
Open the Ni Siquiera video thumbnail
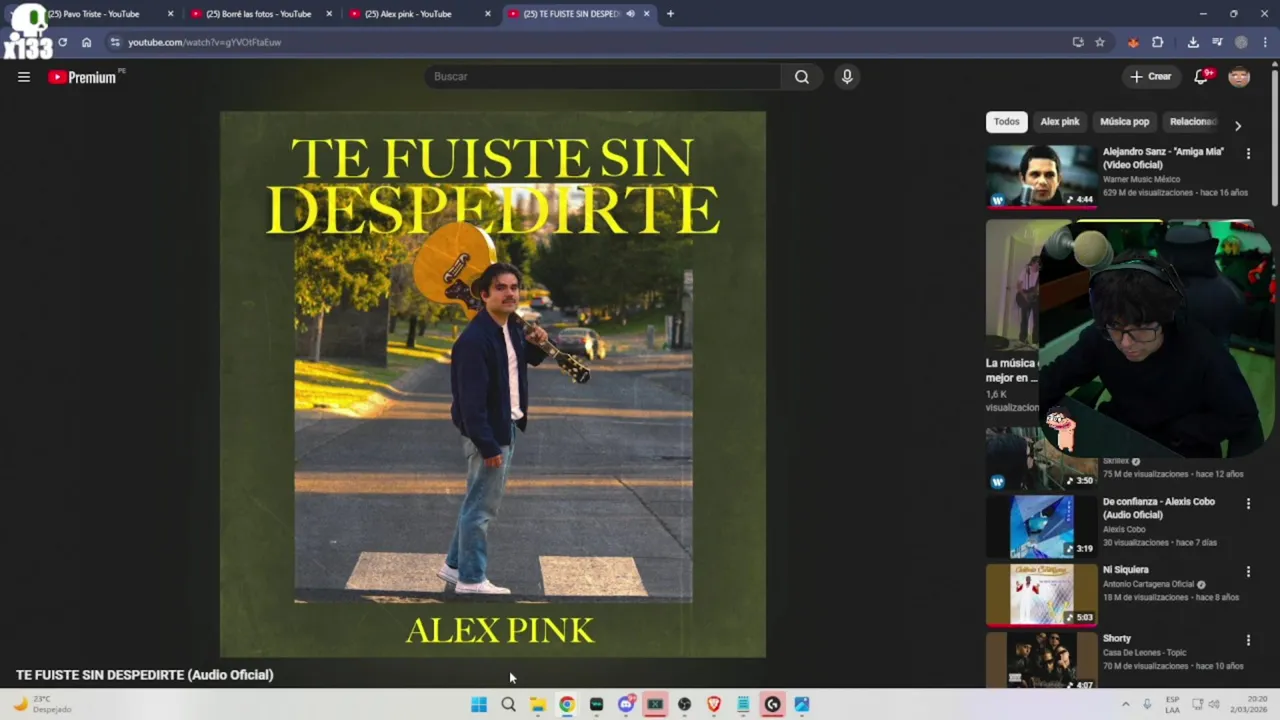point(1041,594)
